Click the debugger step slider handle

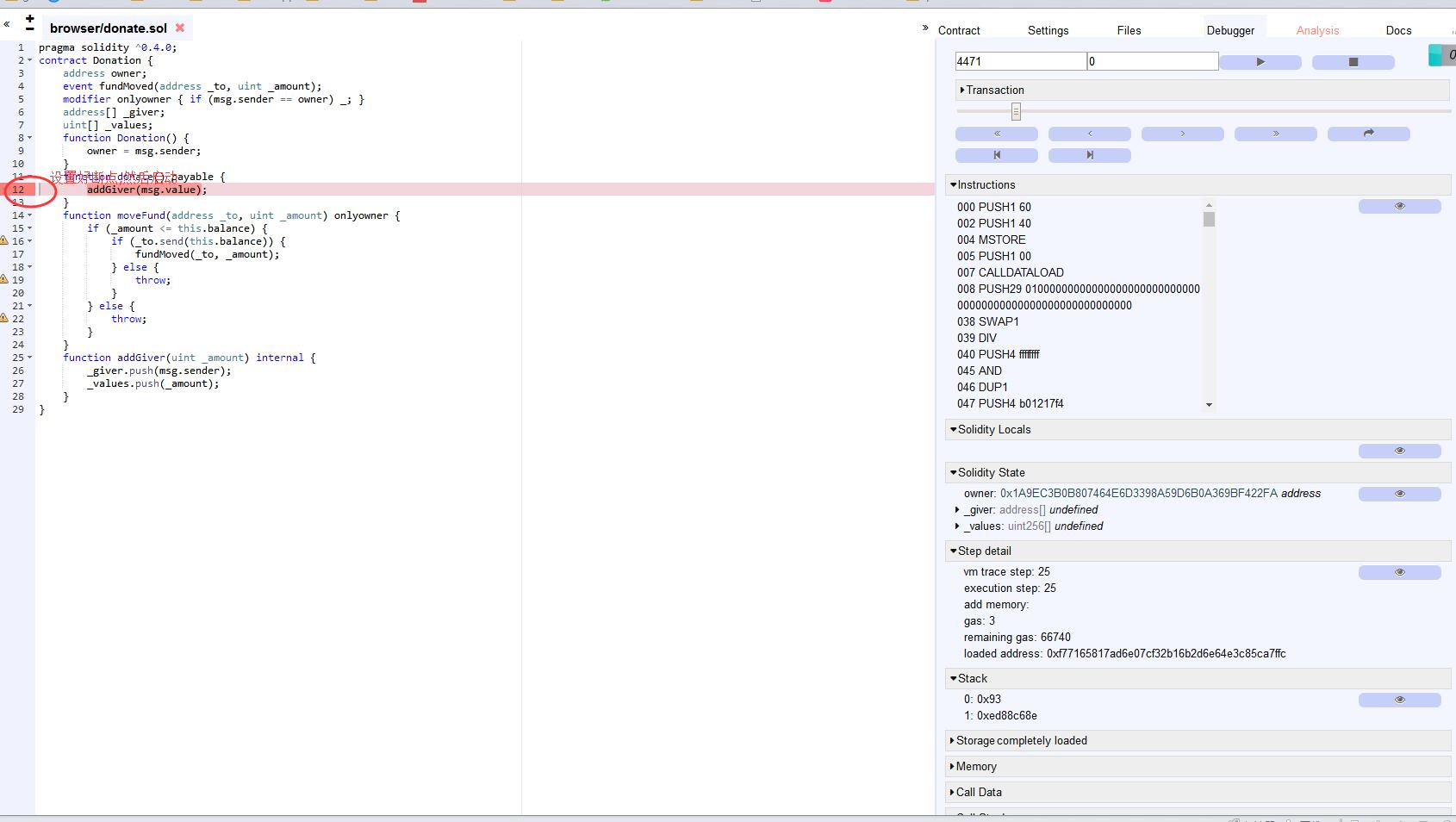tap(1016, 111)
